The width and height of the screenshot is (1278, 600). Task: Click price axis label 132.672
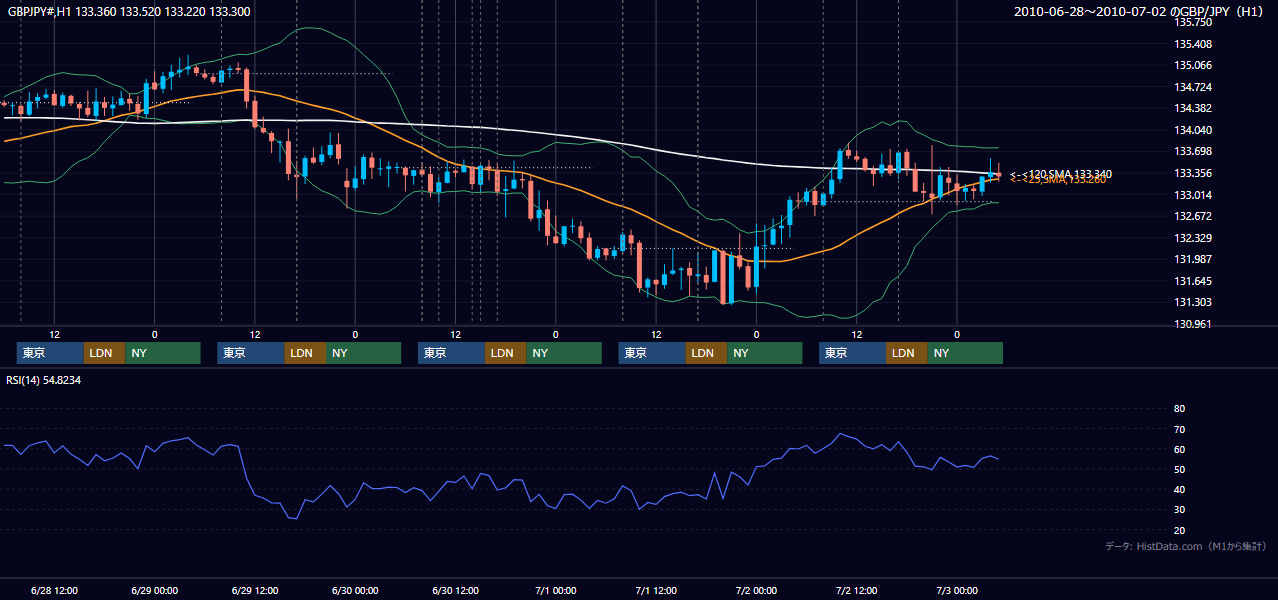click(x=1193, y=216)
